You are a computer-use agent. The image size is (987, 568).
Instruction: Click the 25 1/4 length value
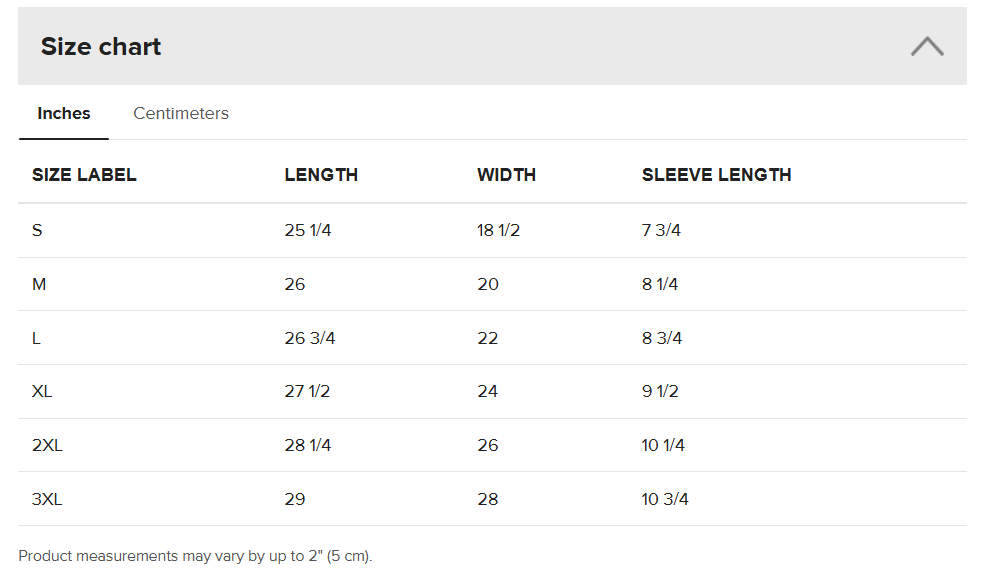308,230
